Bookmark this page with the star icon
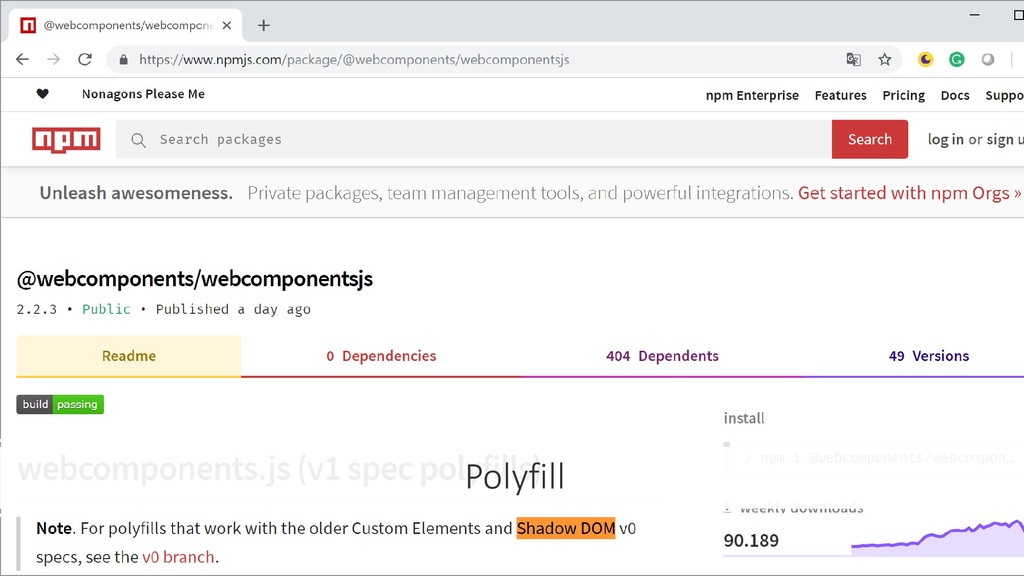 point(884,59)
